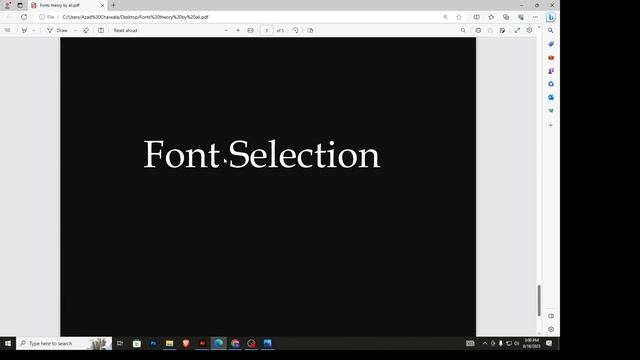Open Windows notification center

click(549, 343)
